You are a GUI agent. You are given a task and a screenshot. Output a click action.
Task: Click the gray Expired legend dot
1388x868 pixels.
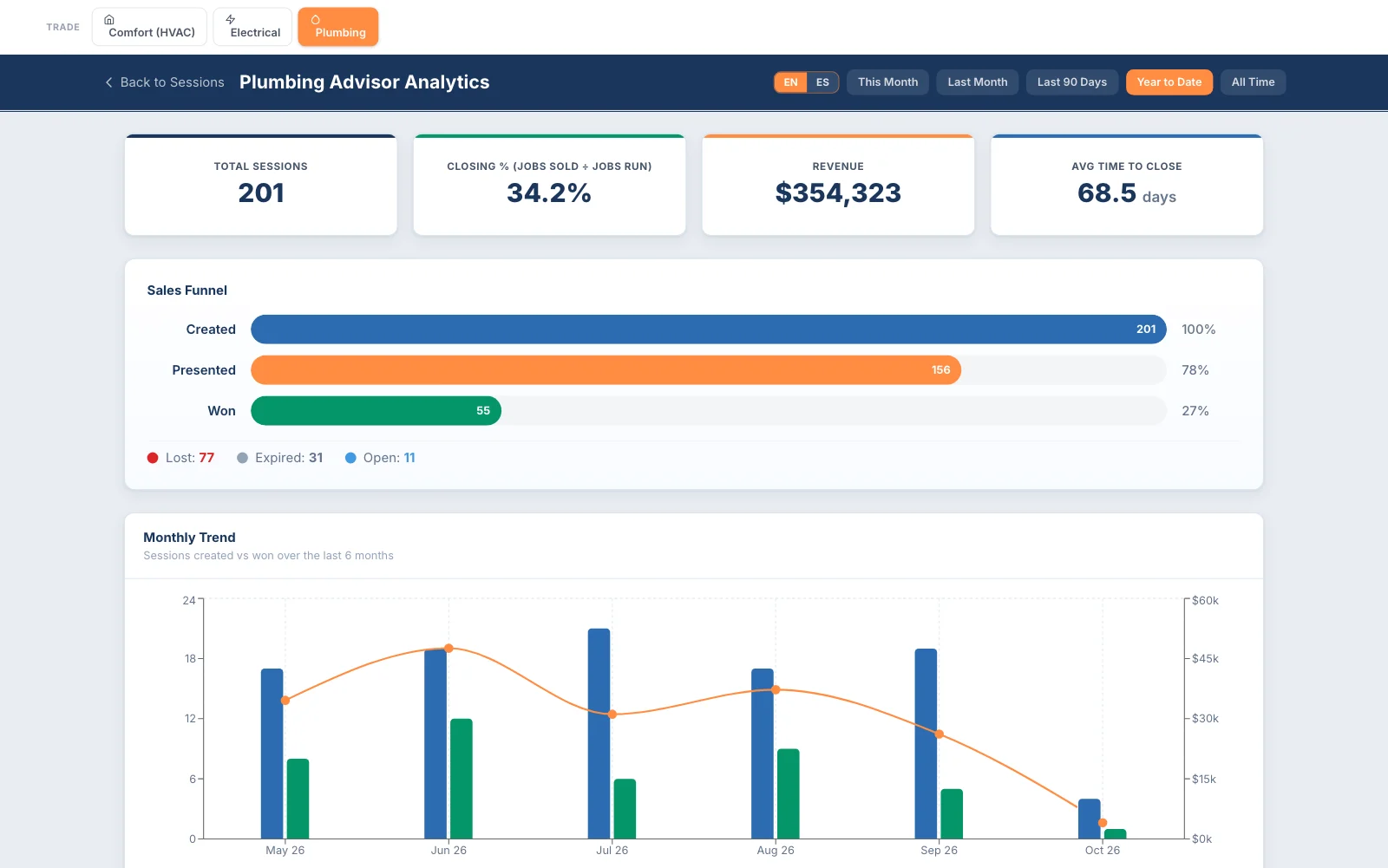click(242, 458)
